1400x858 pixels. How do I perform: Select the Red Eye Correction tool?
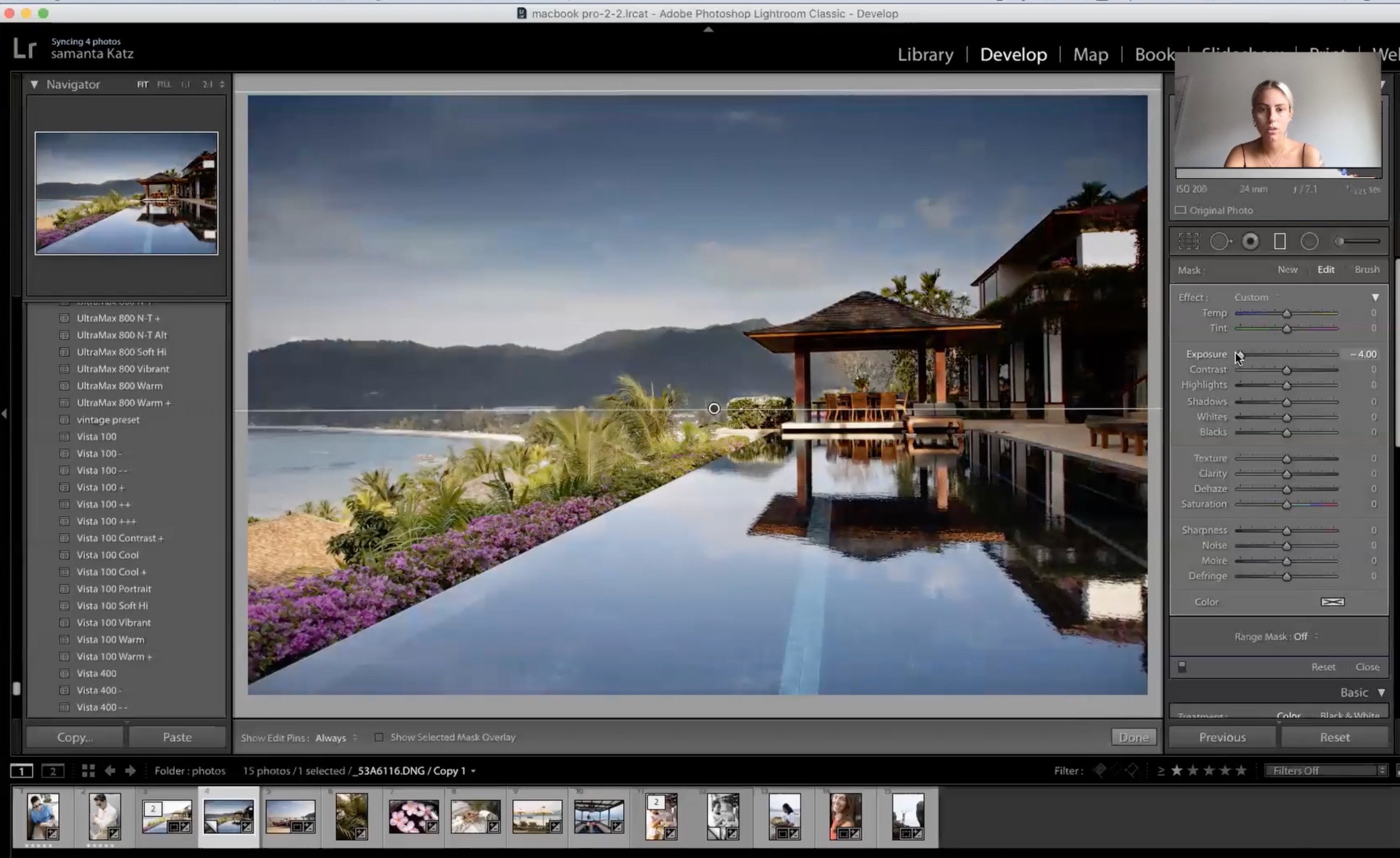tap(1250, 241)
